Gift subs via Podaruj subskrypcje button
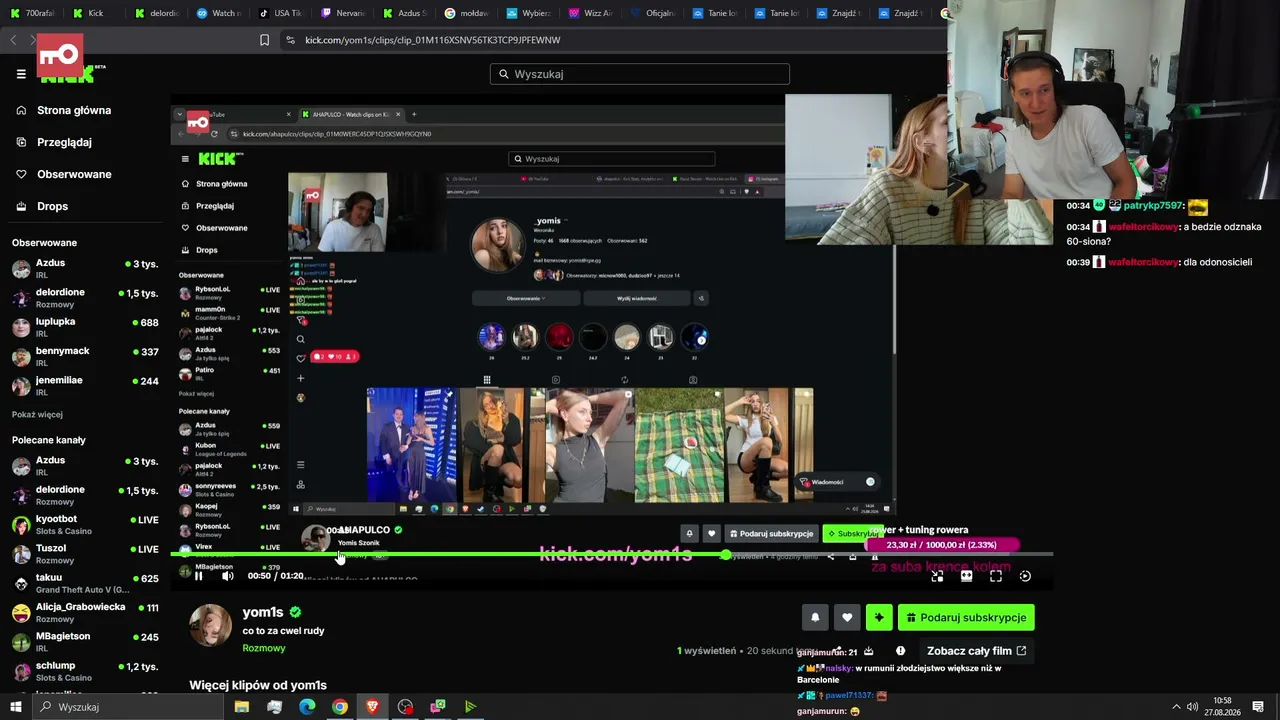The image size is (1280, 720). pos(966,618)
